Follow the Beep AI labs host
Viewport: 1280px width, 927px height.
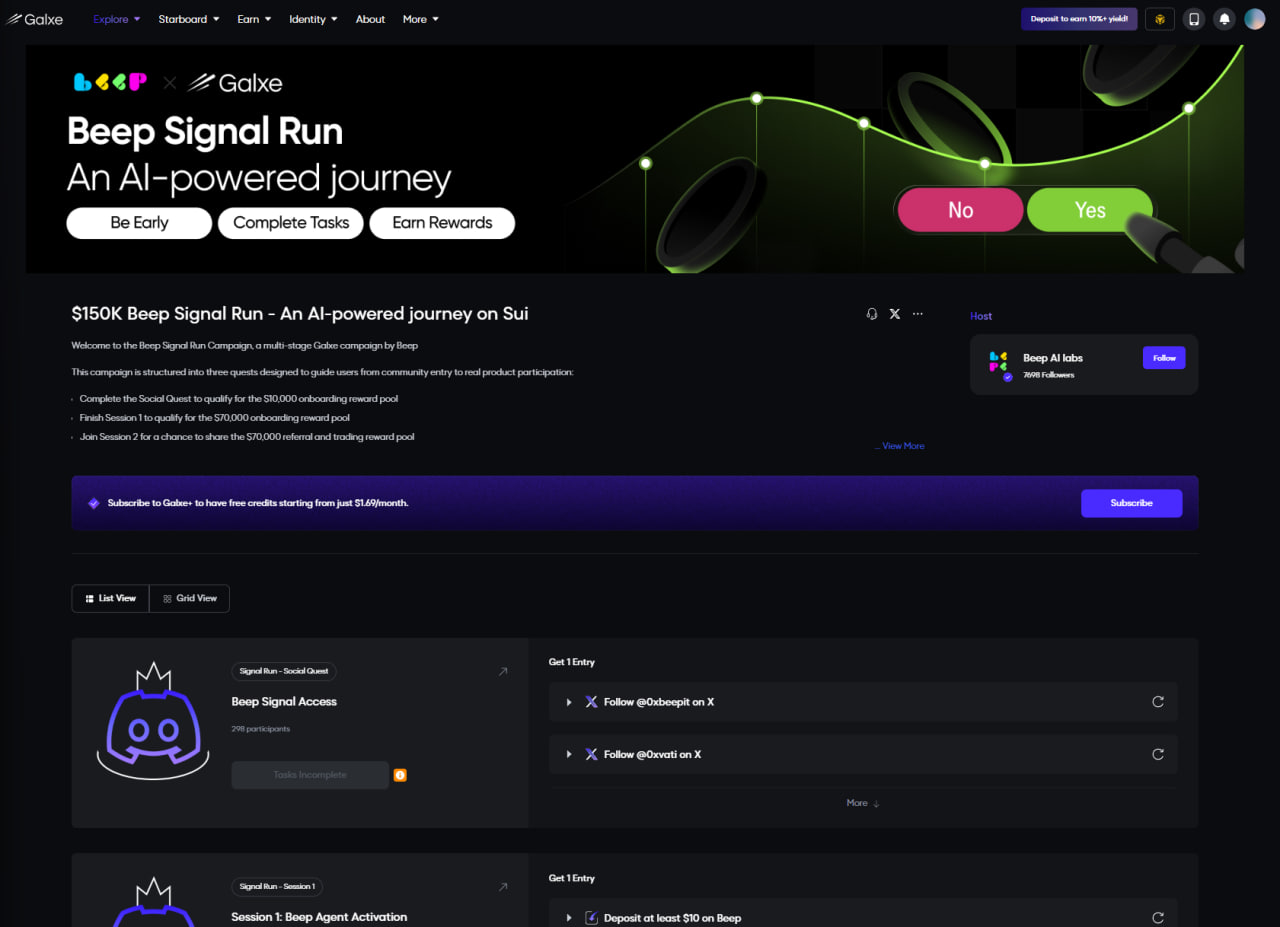(1164, 358)
